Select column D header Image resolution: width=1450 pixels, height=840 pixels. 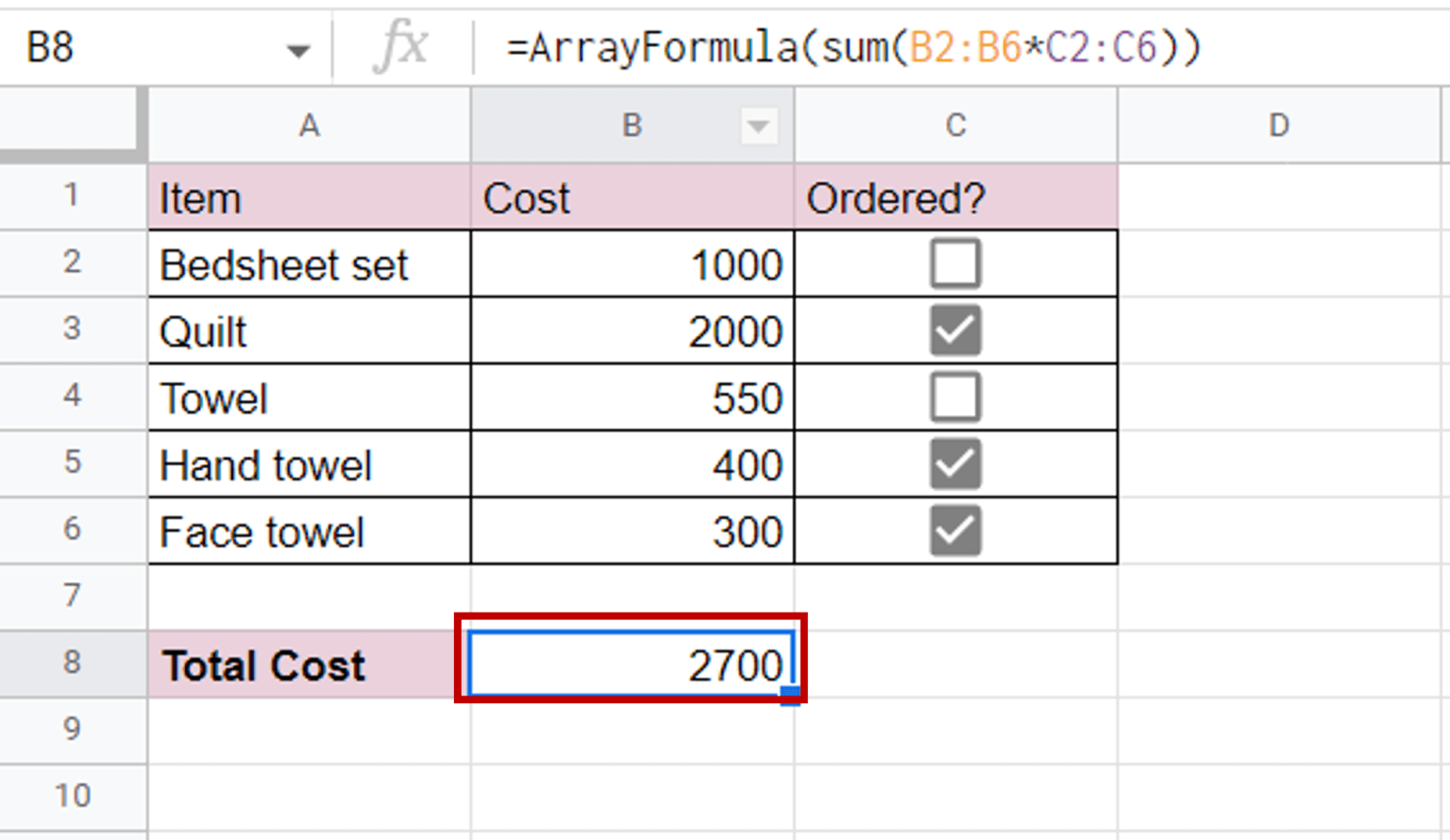pyautogui.click(x=1279, y=126)
